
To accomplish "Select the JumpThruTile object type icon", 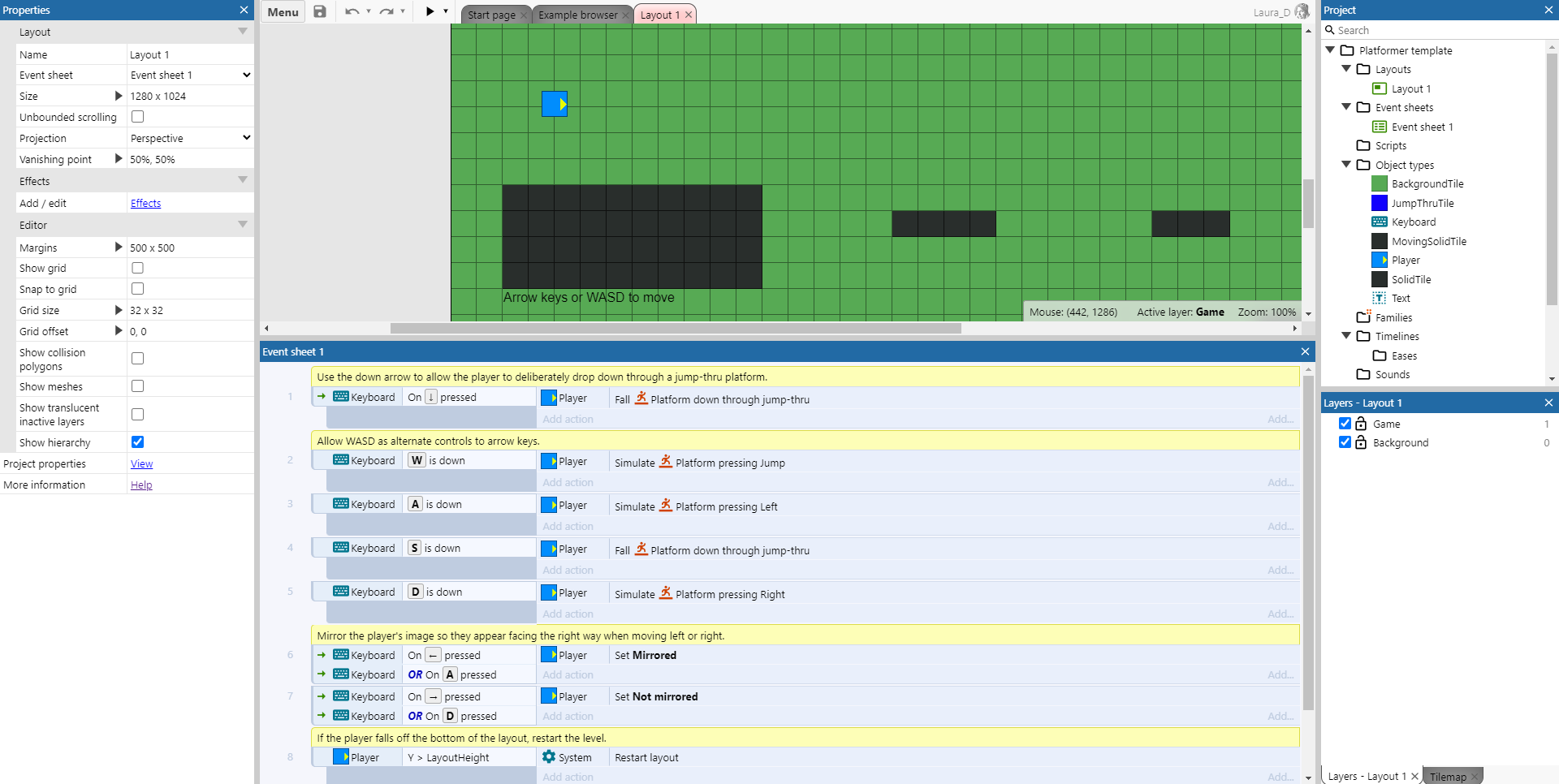I will (x=1380, y=203).
